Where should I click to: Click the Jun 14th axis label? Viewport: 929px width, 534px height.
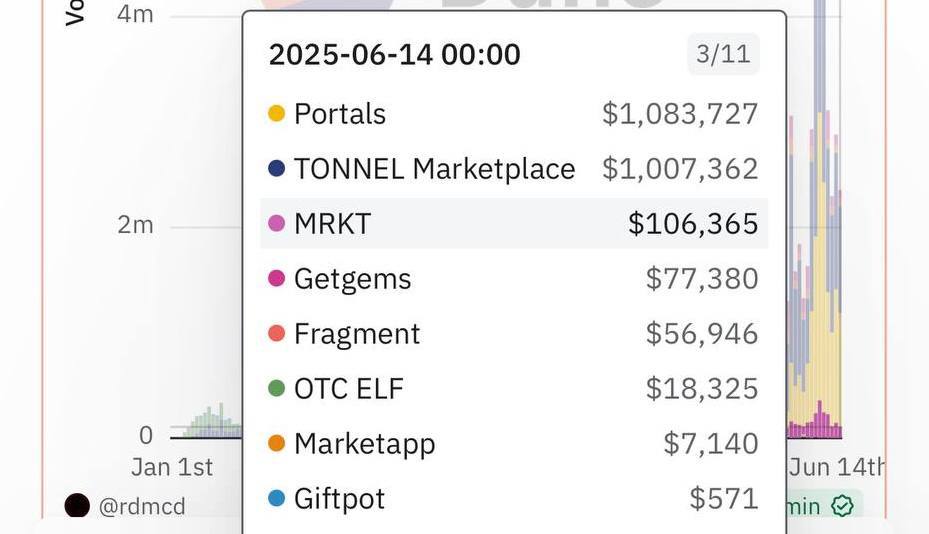click(x=837, y=467)
